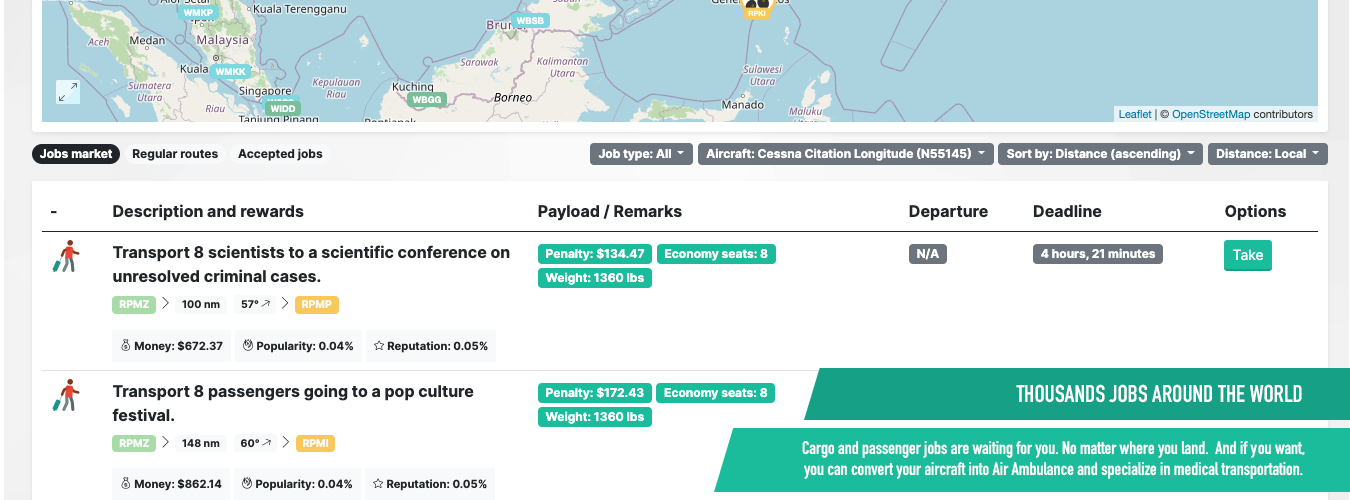Click passenger icon of scientists job

(65, 257)
